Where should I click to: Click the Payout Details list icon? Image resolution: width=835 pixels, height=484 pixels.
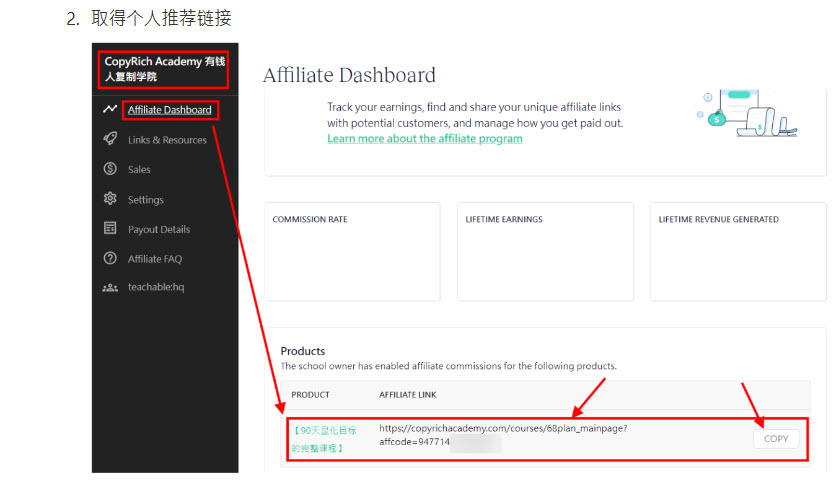click(x=110, y=228)
